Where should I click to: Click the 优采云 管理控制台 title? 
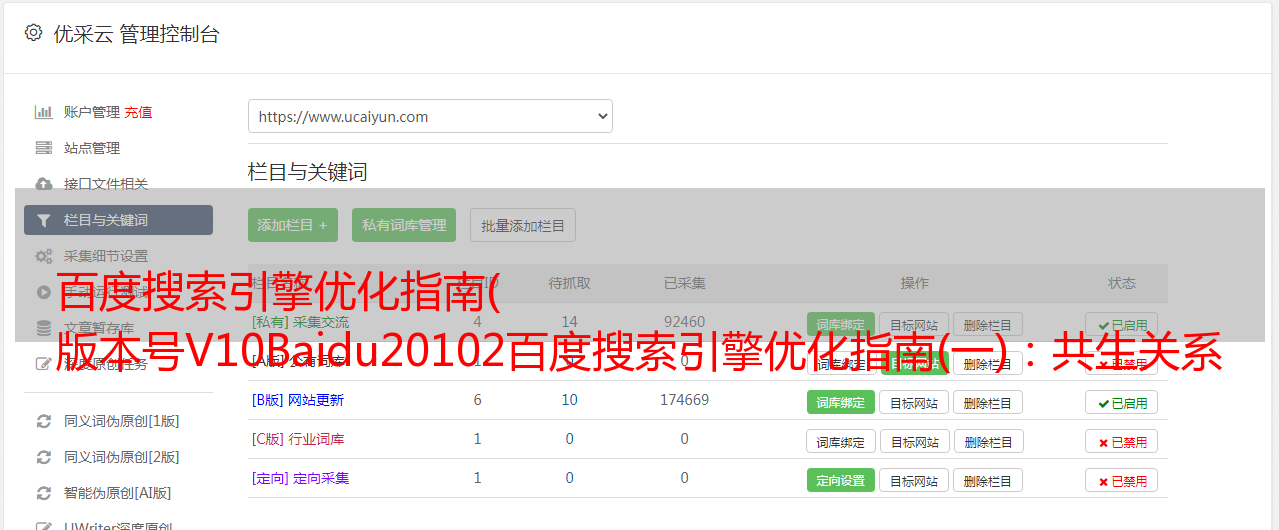[x=136, y=34]
